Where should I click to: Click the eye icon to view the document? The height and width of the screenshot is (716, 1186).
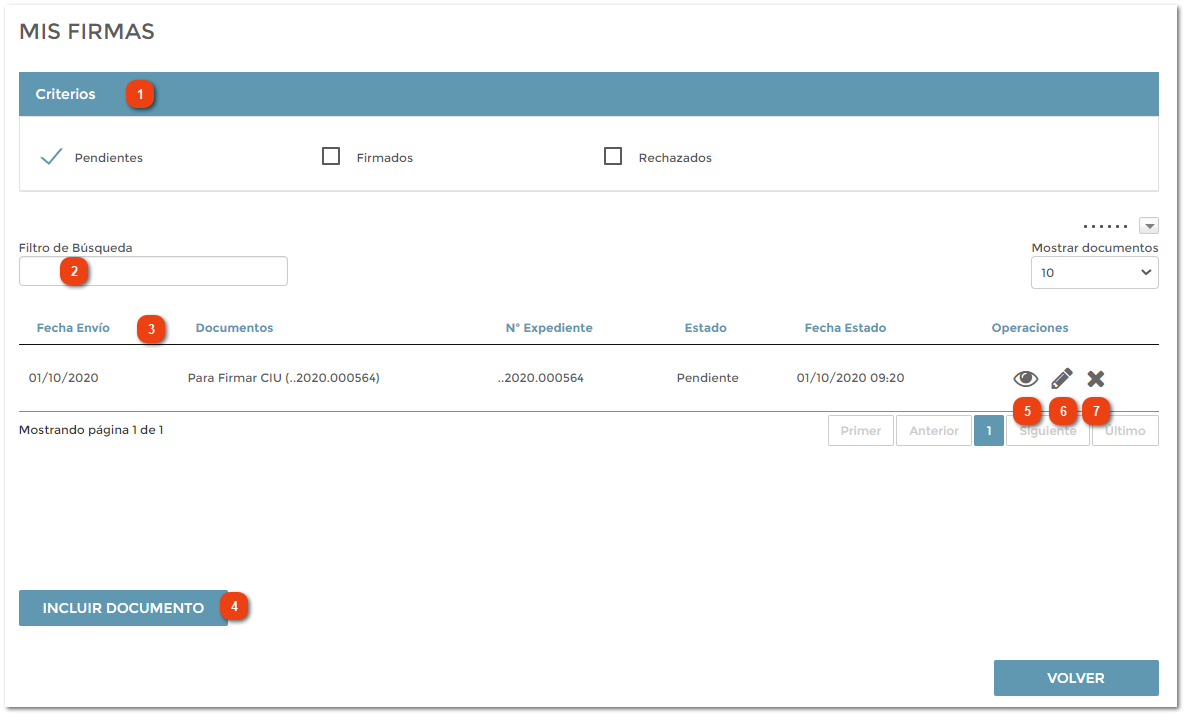[1025, 379]
